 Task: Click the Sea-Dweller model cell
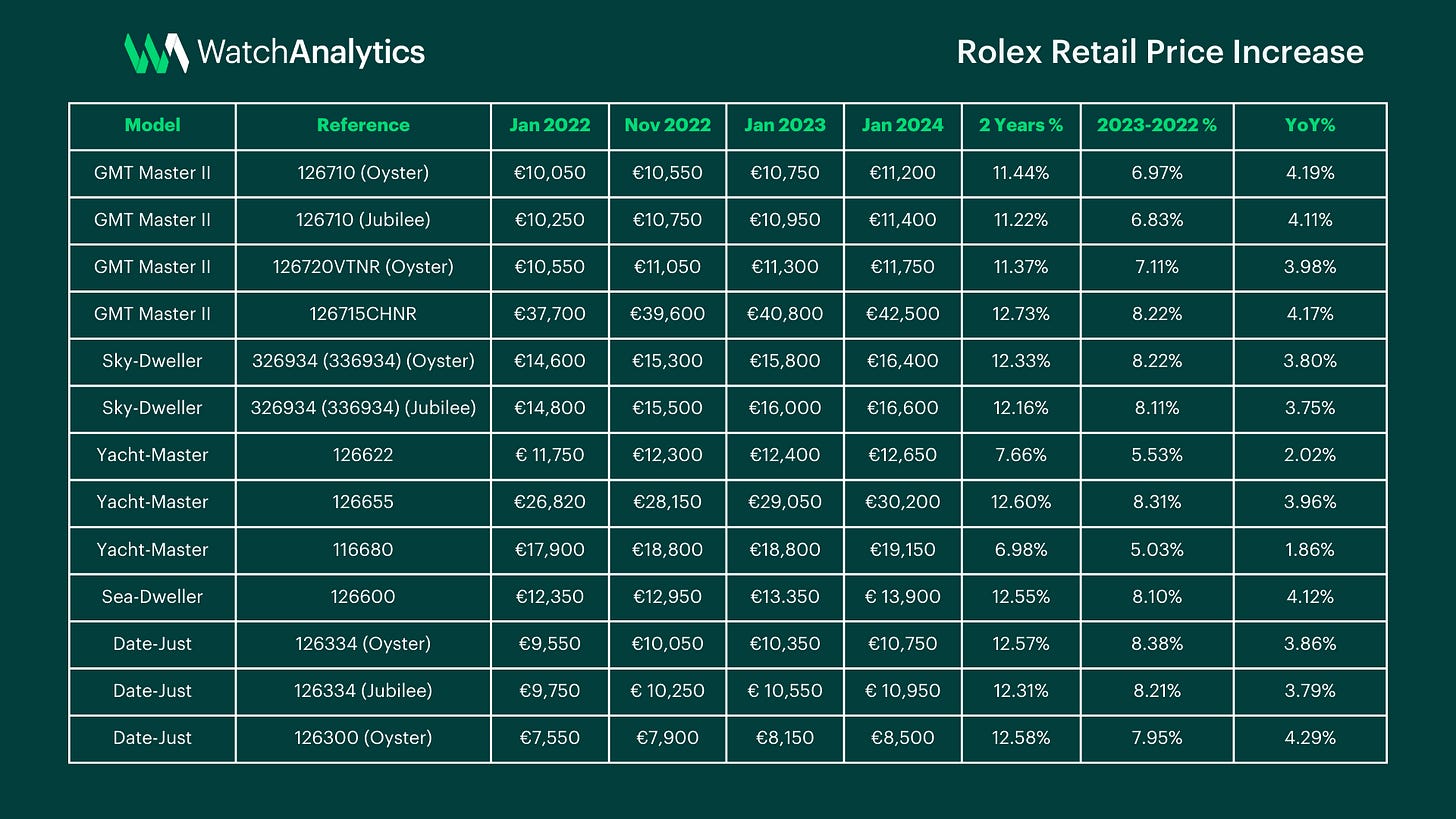[x=152, y=596]
